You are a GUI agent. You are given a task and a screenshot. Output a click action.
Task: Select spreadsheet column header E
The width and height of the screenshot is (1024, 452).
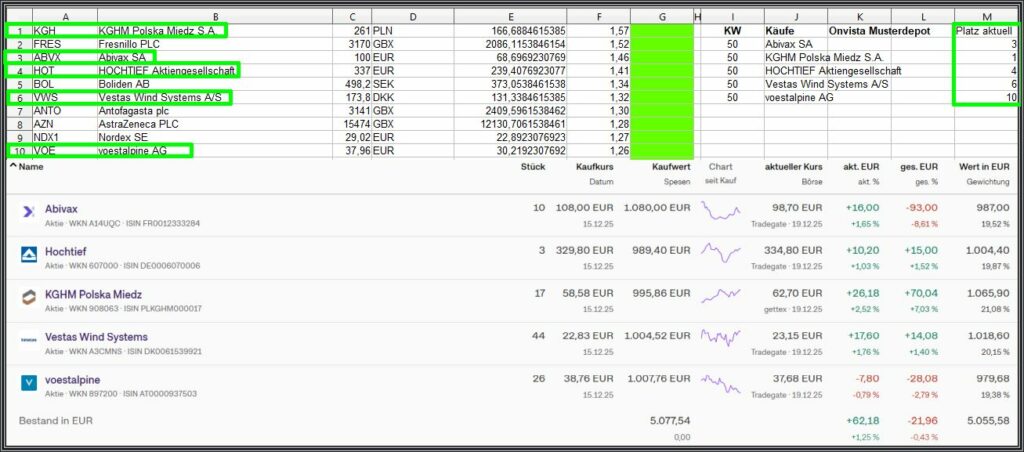510,17
